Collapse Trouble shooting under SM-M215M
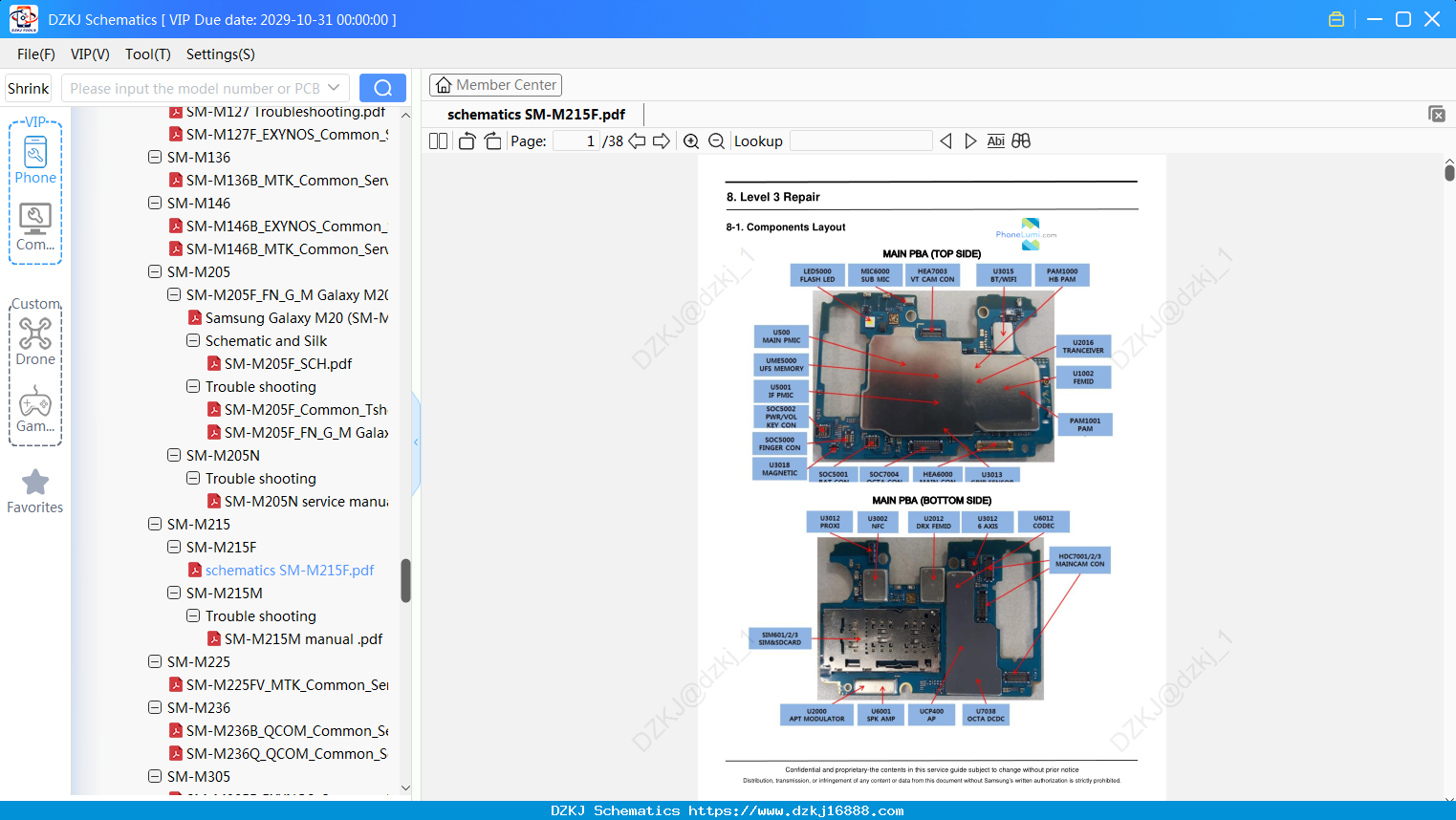The height and width of the screenshot is (820, 1456). (193, 615)
